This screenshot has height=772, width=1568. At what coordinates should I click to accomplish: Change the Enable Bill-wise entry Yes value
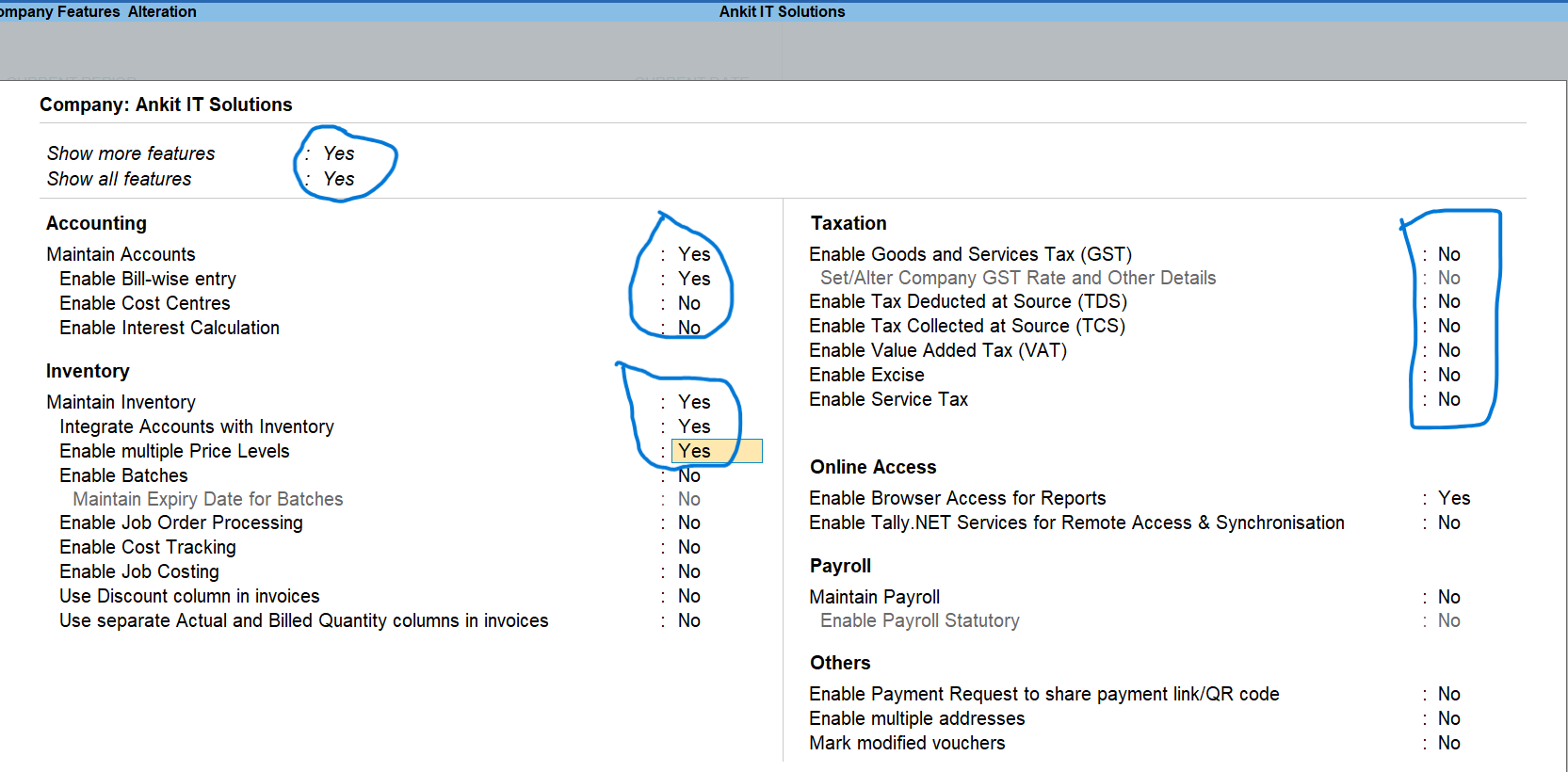tap(694, 279)
